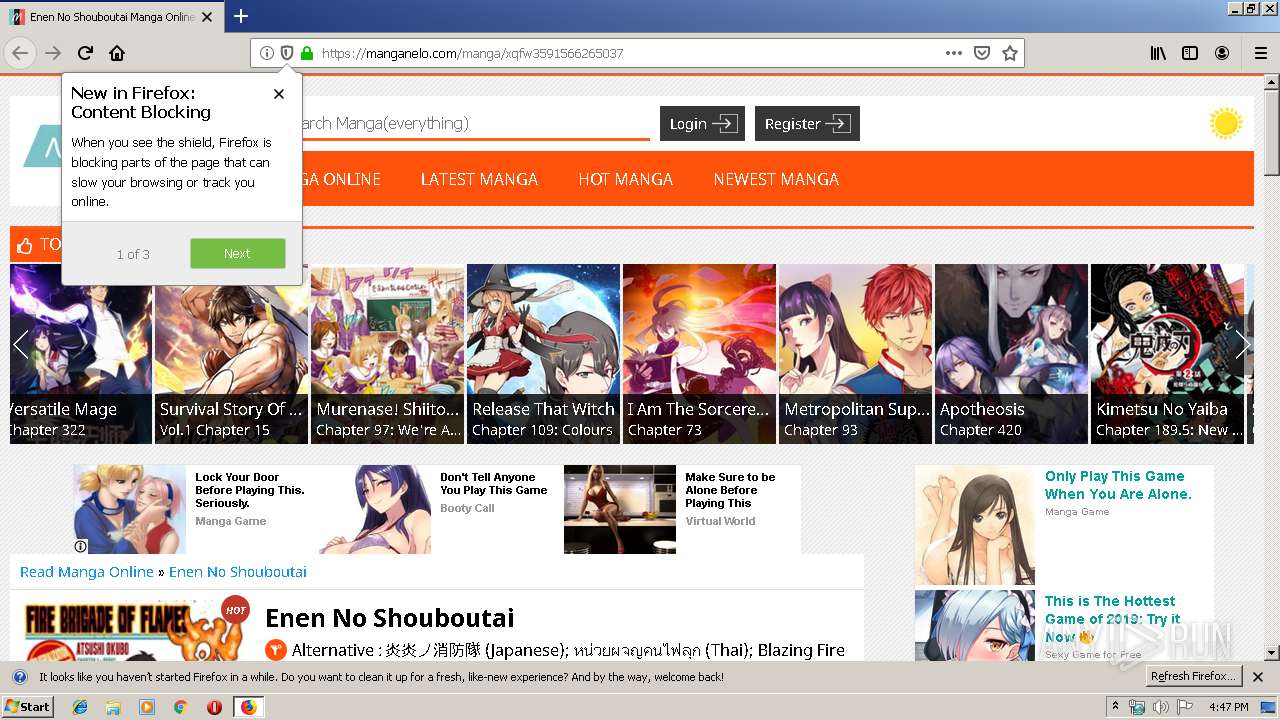Click Next in Content Blocking tour
Viewport: 1280px width, 720px height.
tap(237, 253)
